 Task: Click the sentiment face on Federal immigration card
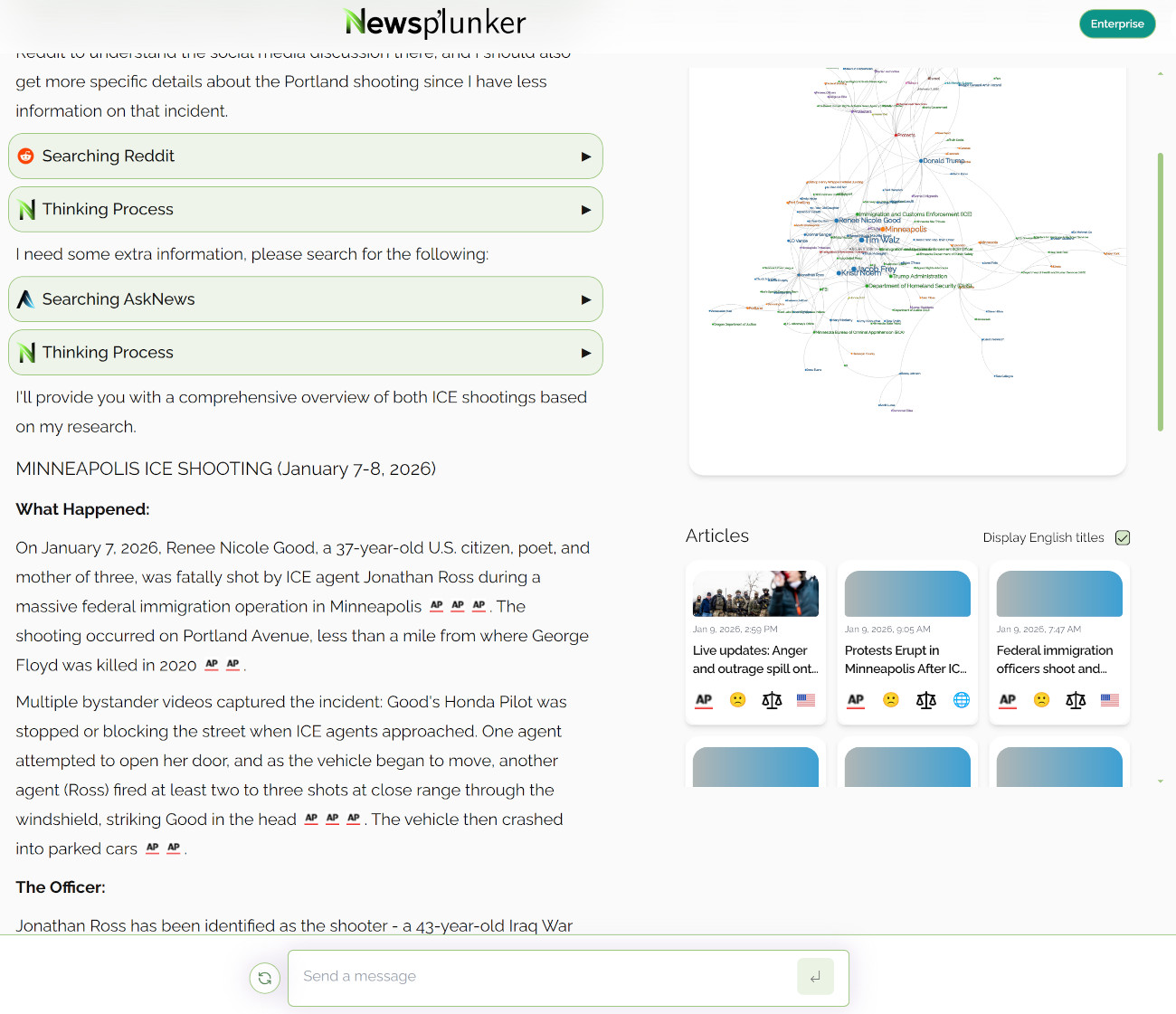pos(1042,700)
